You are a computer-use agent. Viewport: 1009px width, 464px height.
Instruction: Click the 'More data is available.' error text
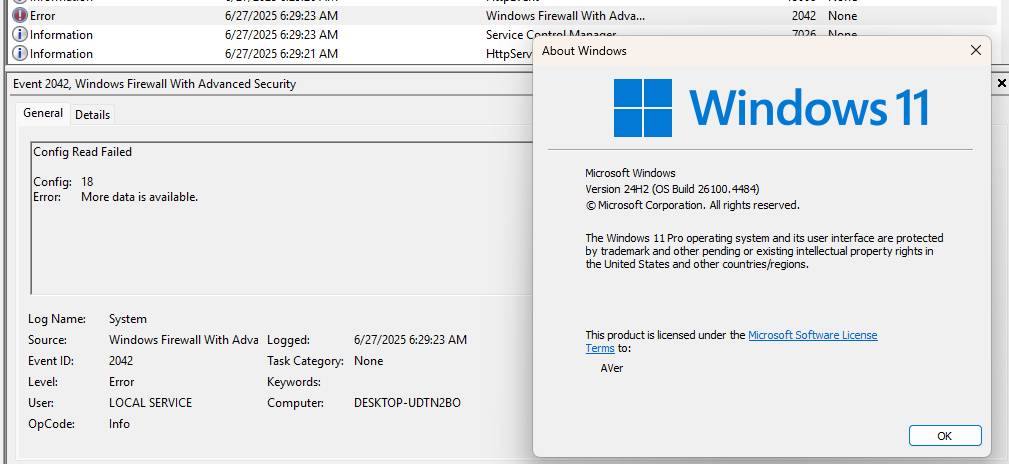click(x=140, y=197)
